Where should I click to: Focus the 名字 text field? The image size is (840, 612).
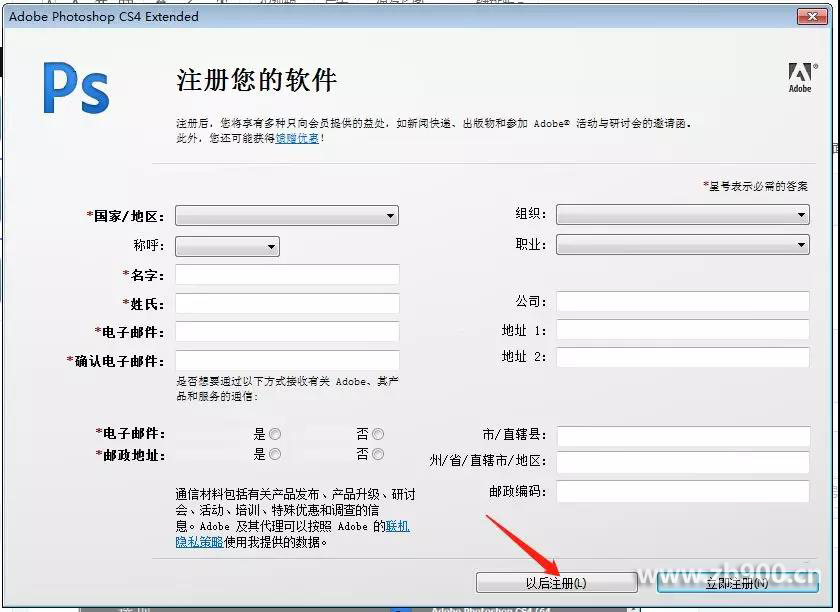(286, 275)
